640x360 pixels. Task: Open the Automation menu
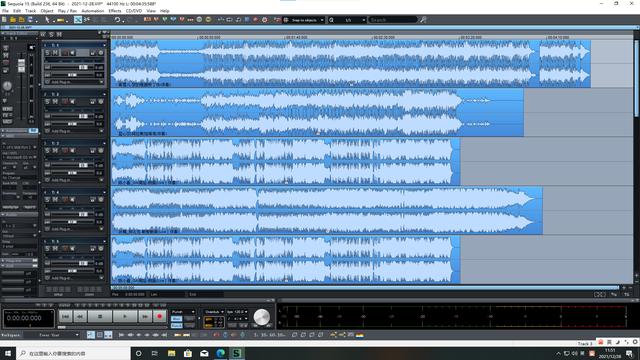pyautogui.click(x=93, y=11)
